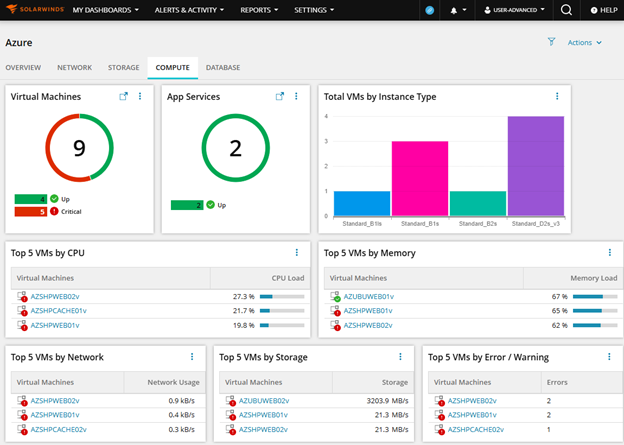The width and height of the screenshot is (624, 445).
Task: Click critical VM icon beside AZSHPCACHE01v
Action: tap(22, 311)
